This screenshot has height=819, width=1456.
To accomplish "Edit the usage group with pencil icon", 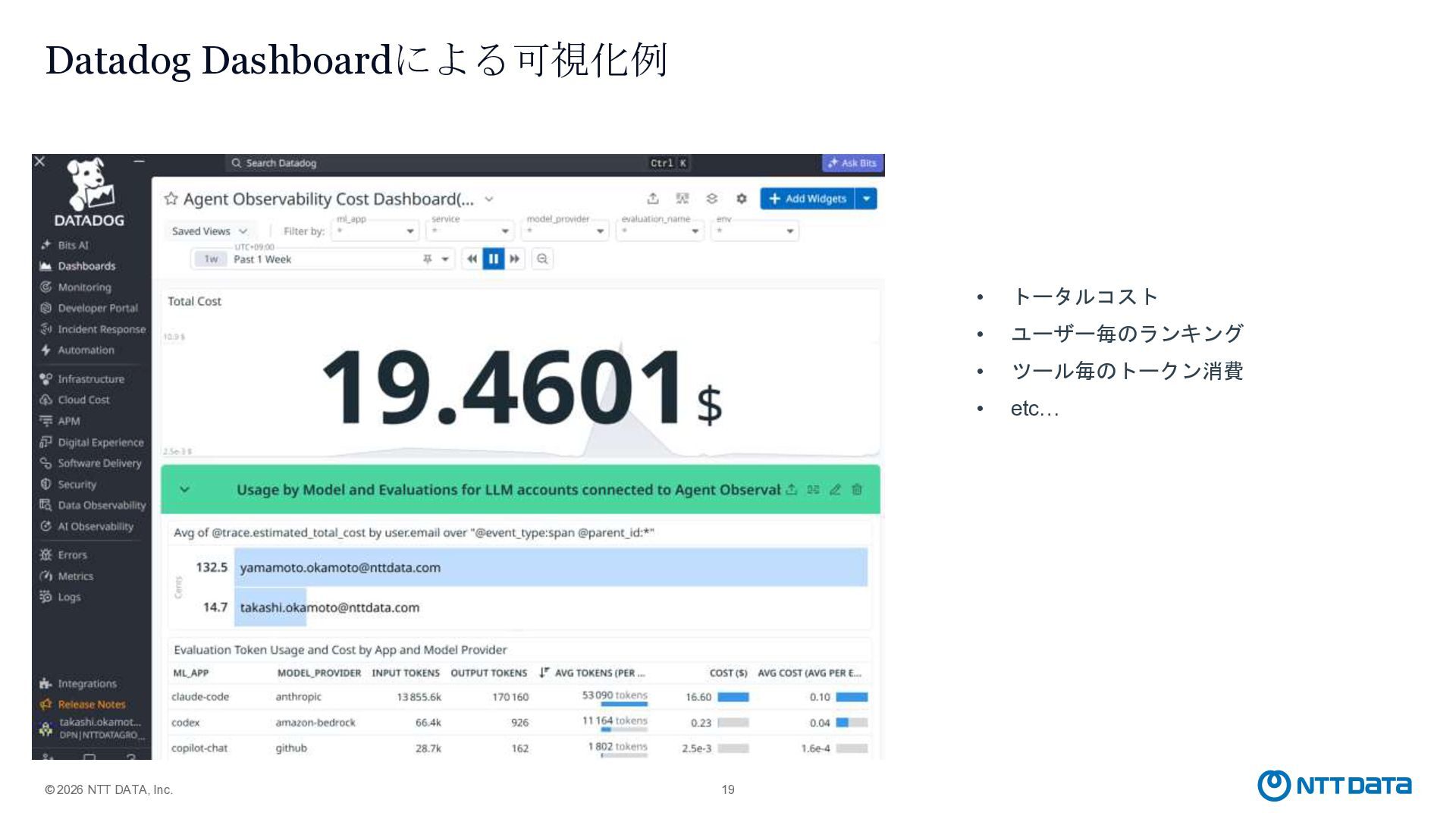I will pos(835,489).
